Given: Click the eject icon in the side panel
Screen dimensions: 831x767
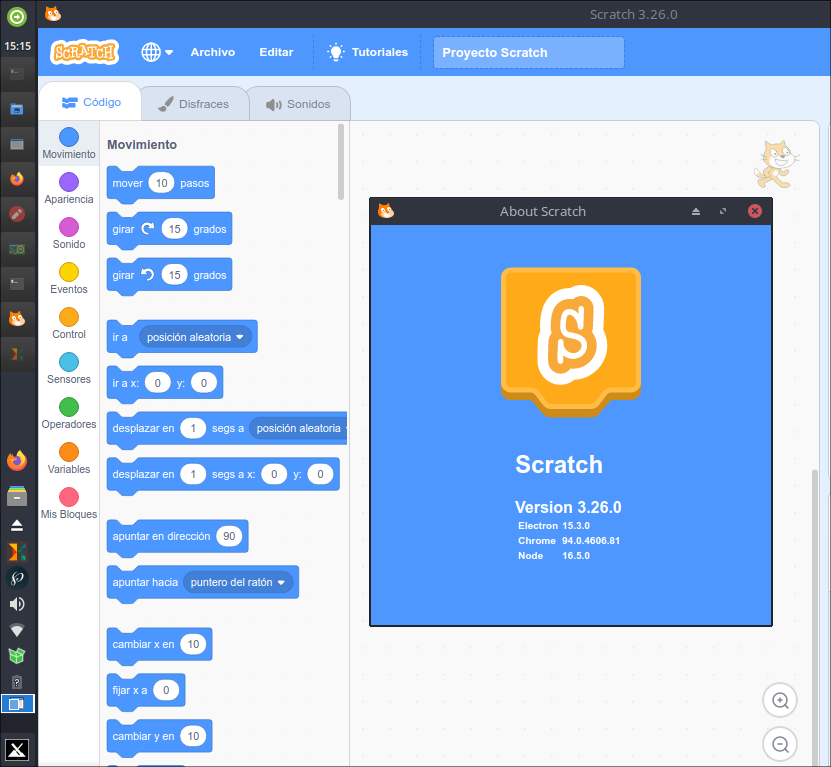Looking at the screenshot, I should [x=17, y=525].
